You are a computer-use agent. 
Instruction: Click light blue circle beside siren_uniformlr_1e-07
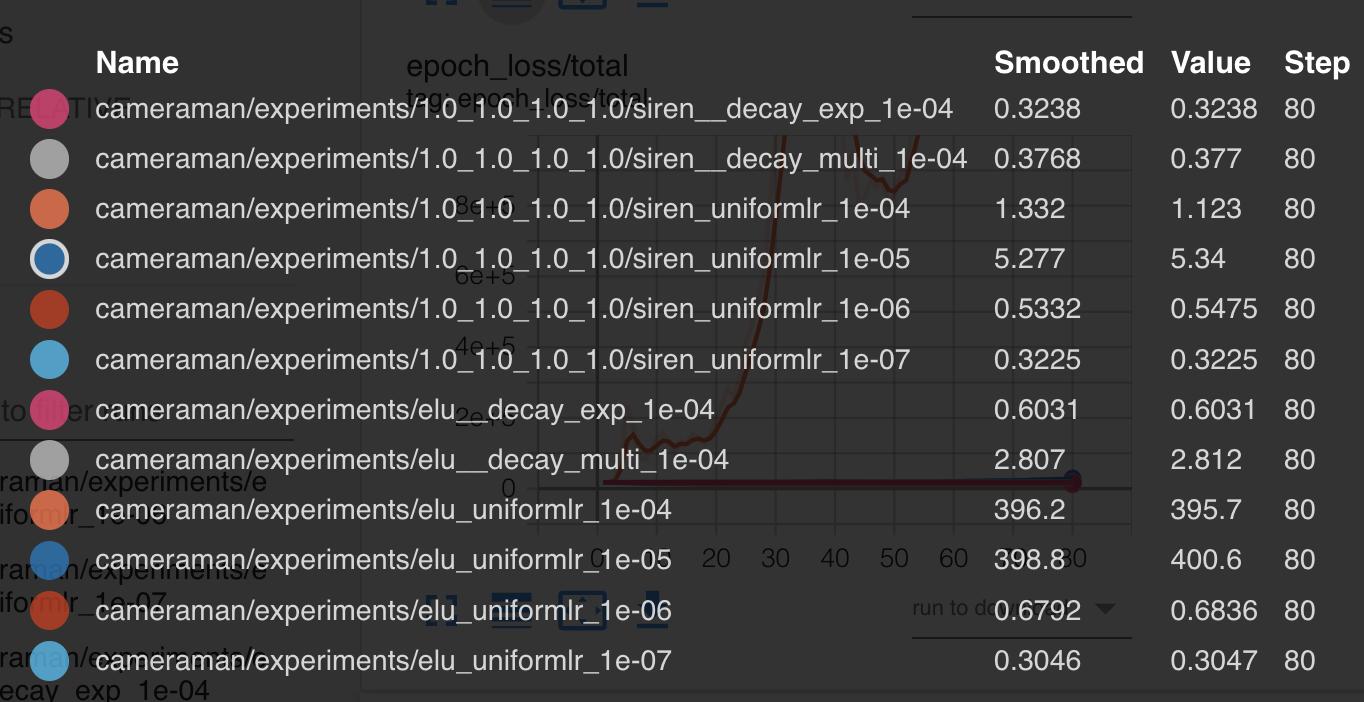[50, 359]
